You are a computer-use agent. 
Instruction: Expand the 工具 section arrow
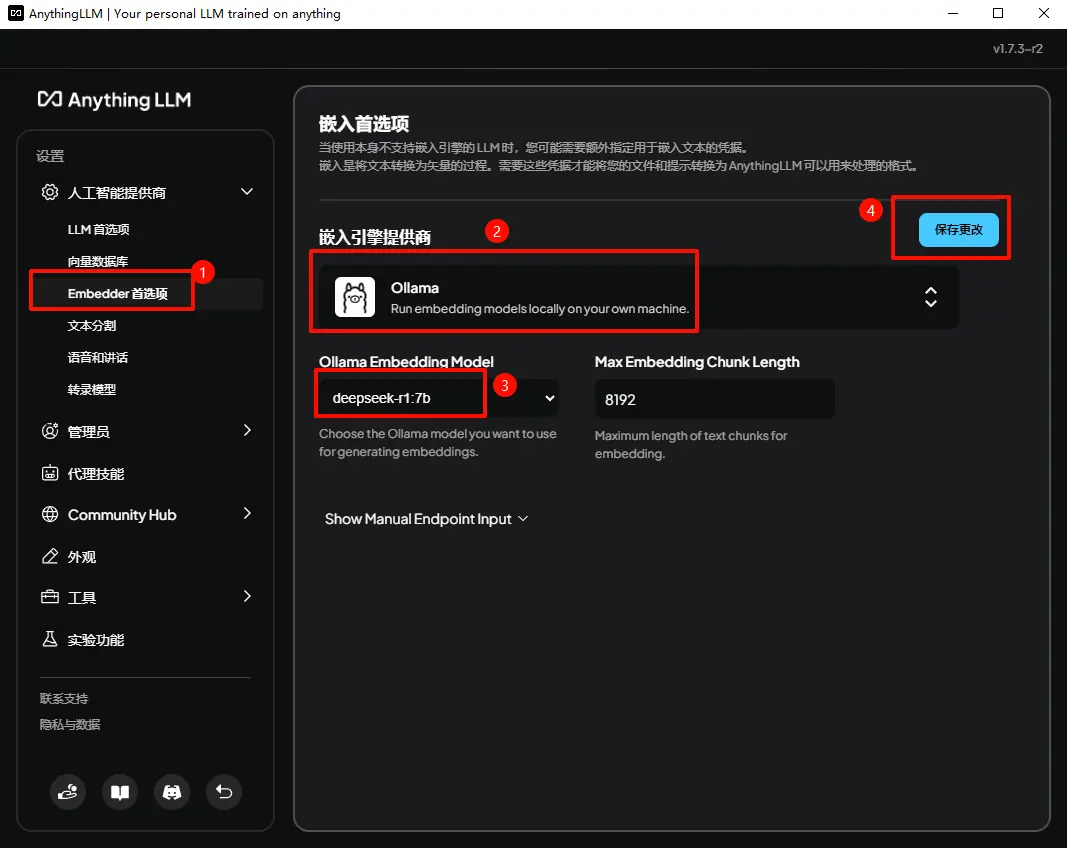[x=247, y=596]
